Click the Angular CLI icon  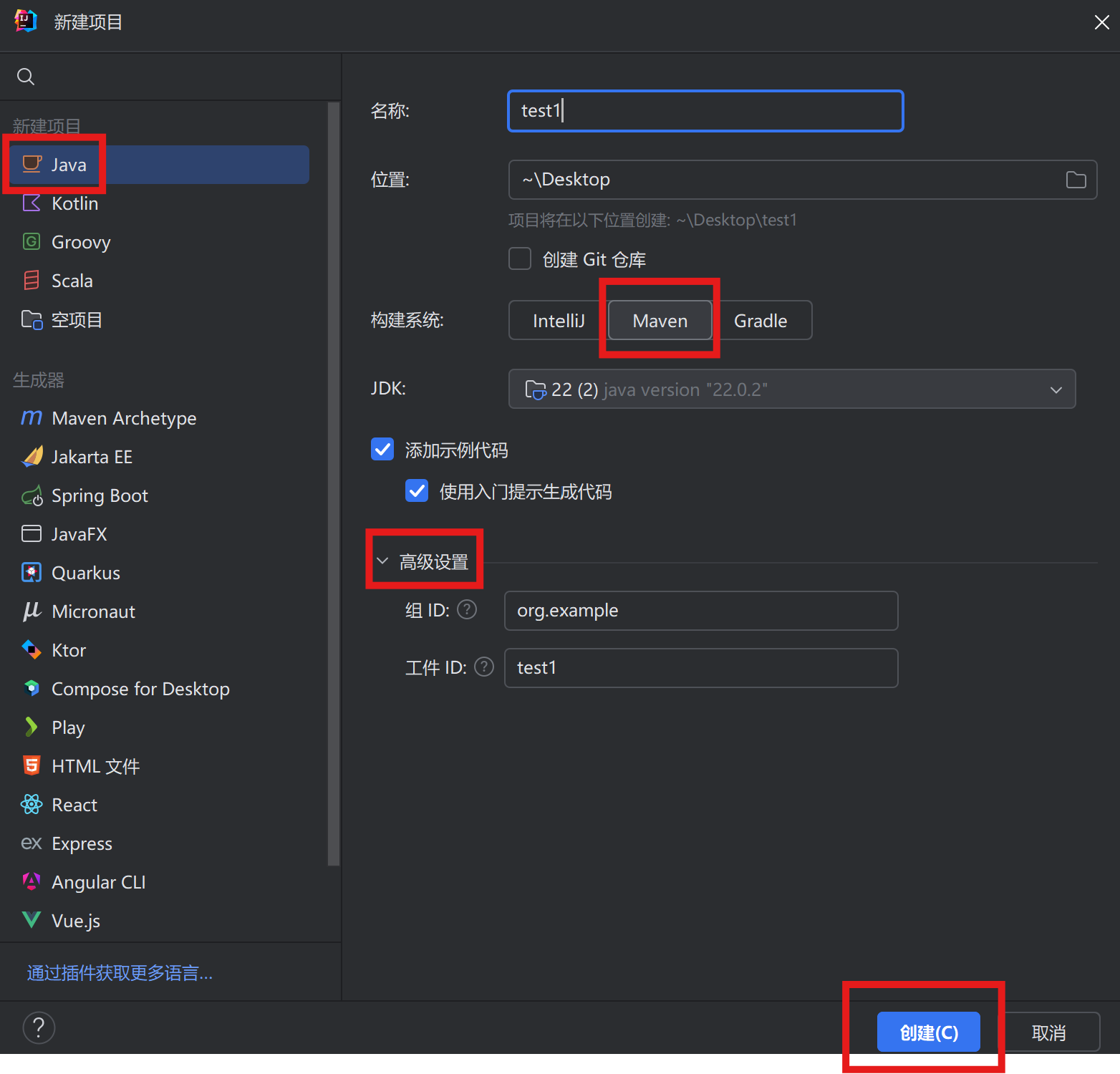click(32, 881)
